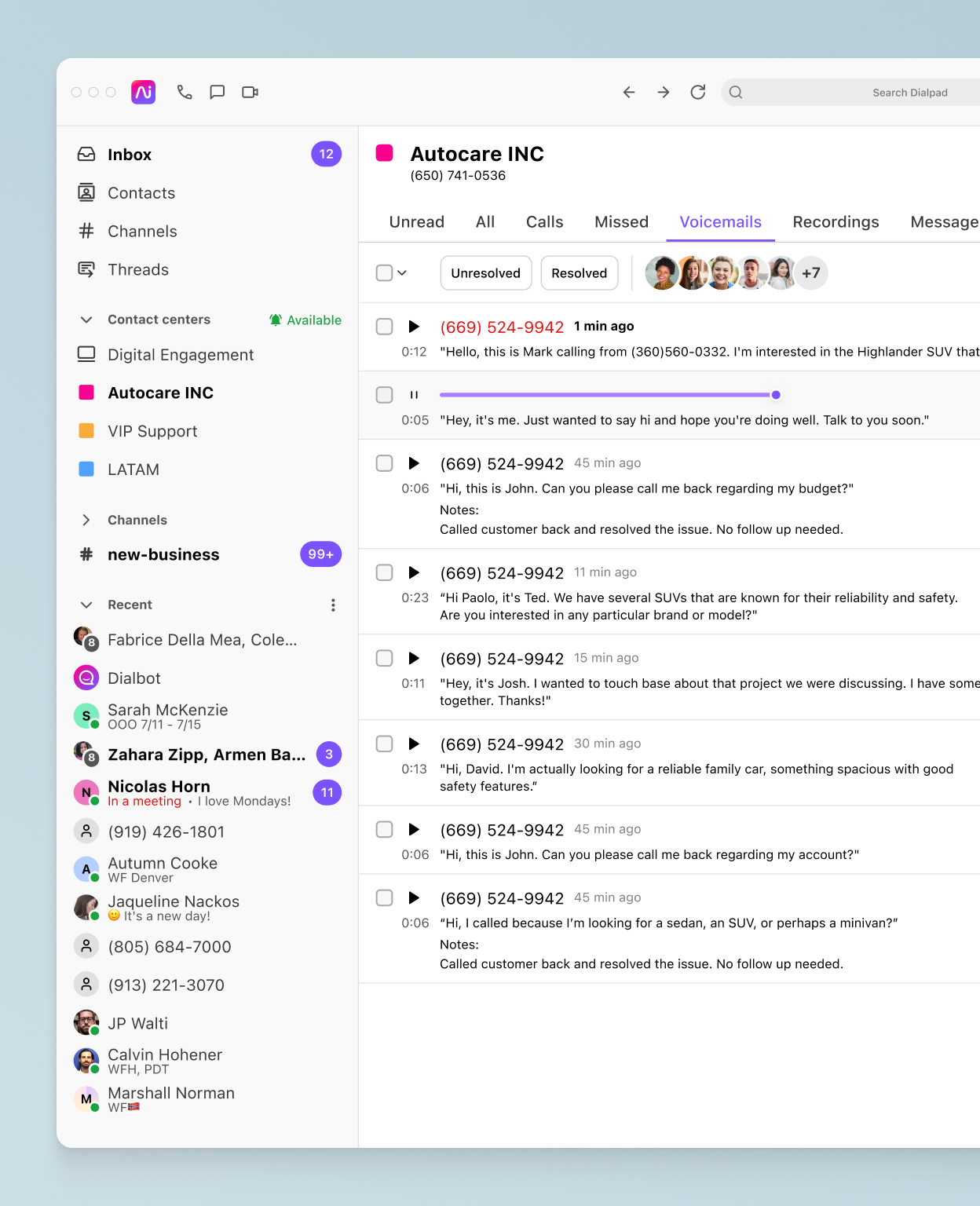
Task: Check the 11 min ago voicemail checkbox
Action: (384, 572)
